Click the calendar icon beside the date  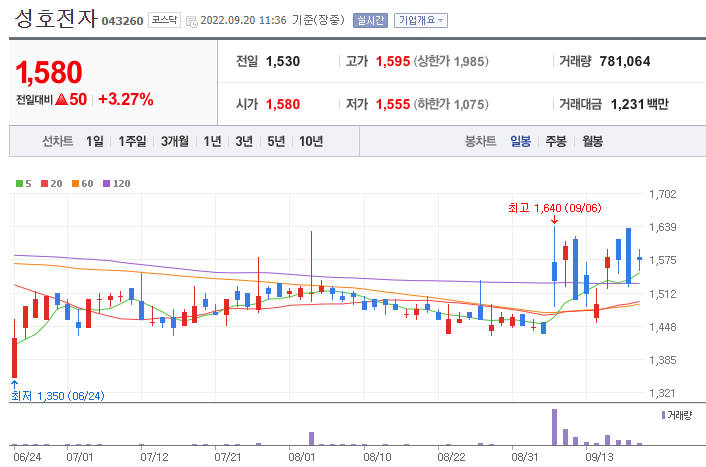(x=192, y=21)
